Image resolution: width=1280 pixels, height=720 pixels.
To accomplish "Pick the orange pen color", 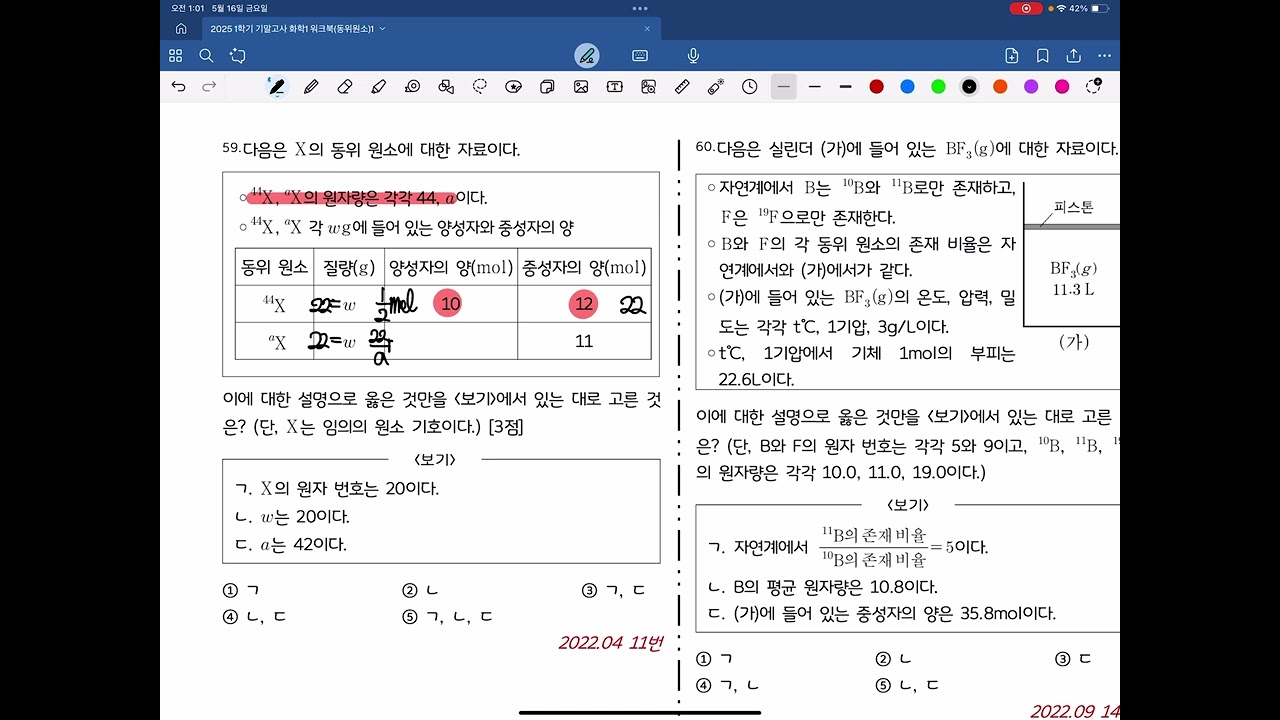I will pos(1000,87).
